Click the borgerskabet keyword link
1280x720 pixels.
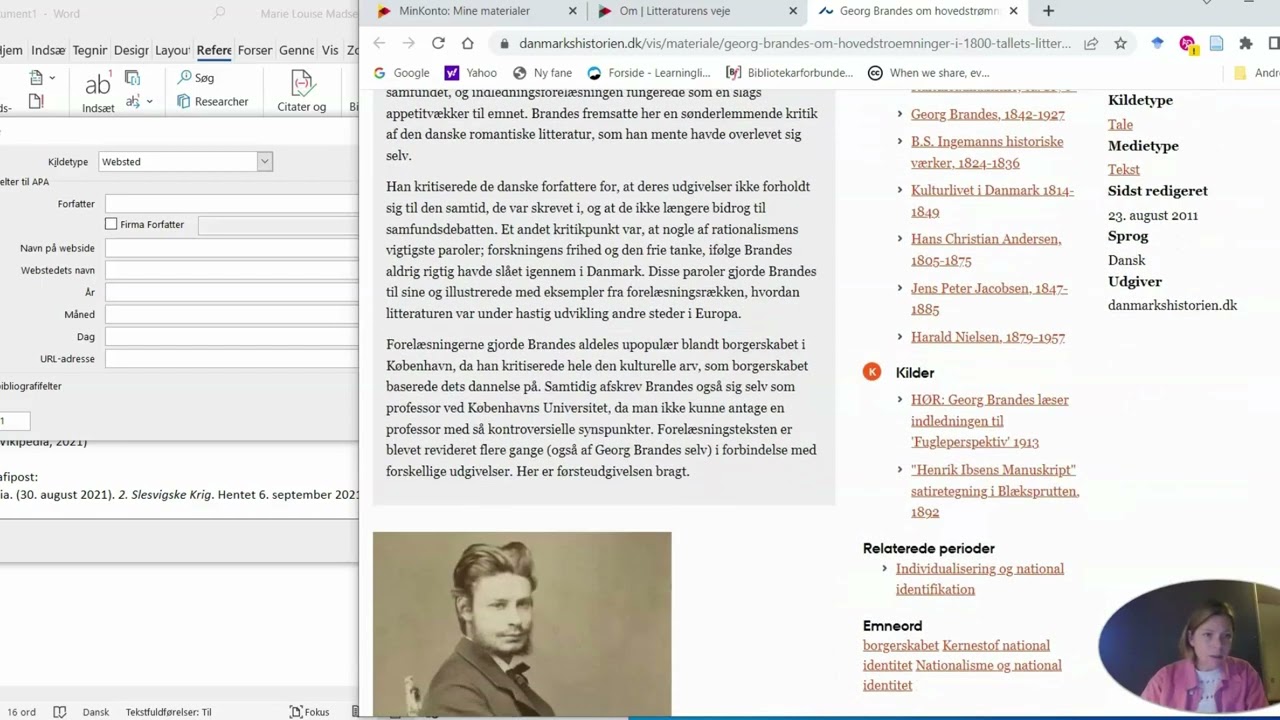coord(901,645)
